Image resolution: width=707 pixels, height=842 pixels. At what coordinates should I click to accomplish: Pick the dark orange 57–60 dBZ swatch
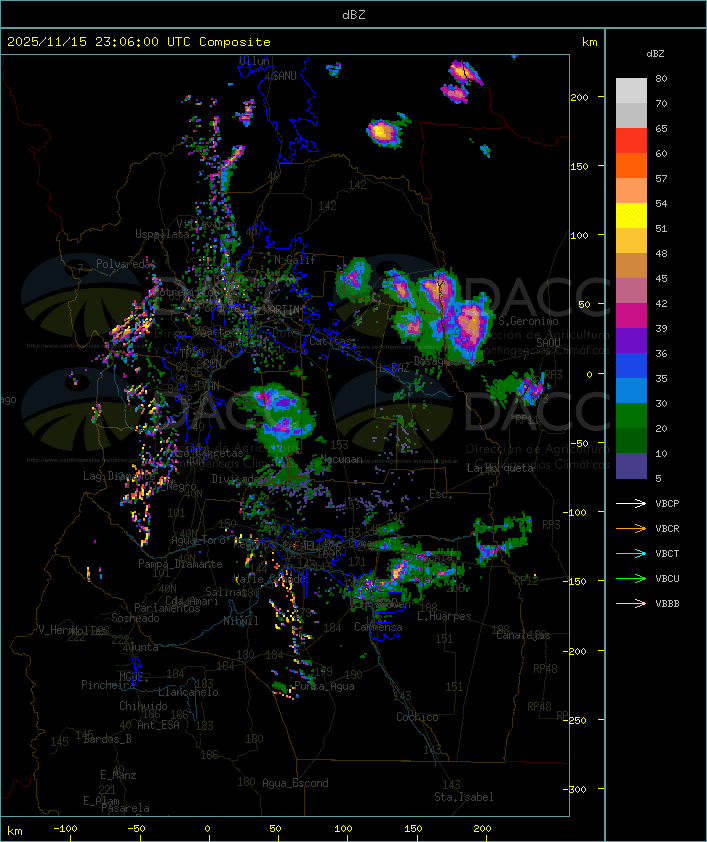tap(631, 165)
